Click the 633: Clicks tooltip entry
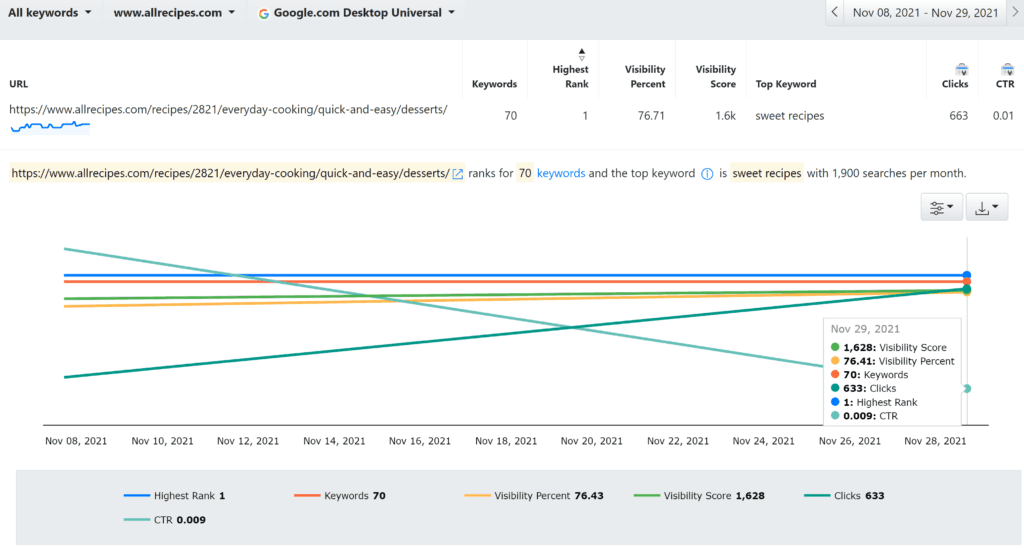 pos(863,388)
